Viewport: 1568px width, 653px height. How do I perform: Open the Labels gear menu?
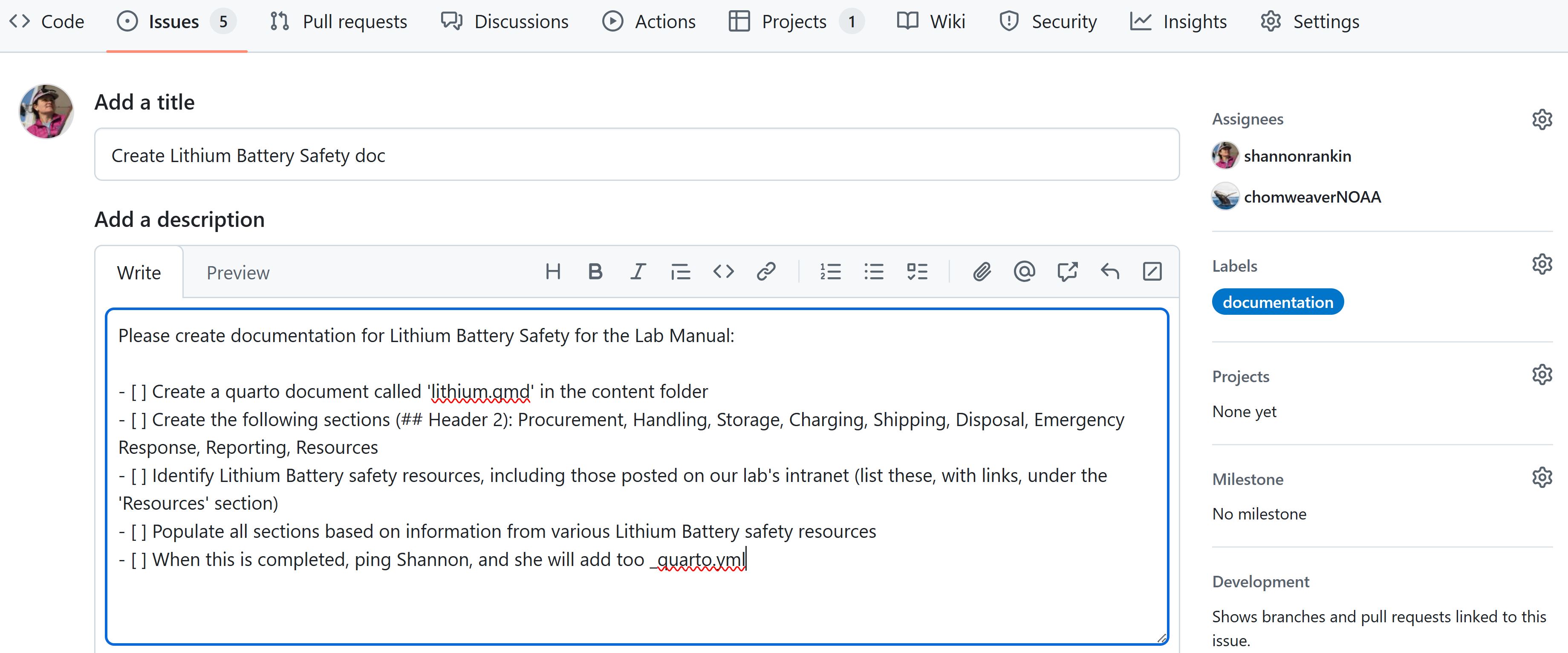[1541, 264]
